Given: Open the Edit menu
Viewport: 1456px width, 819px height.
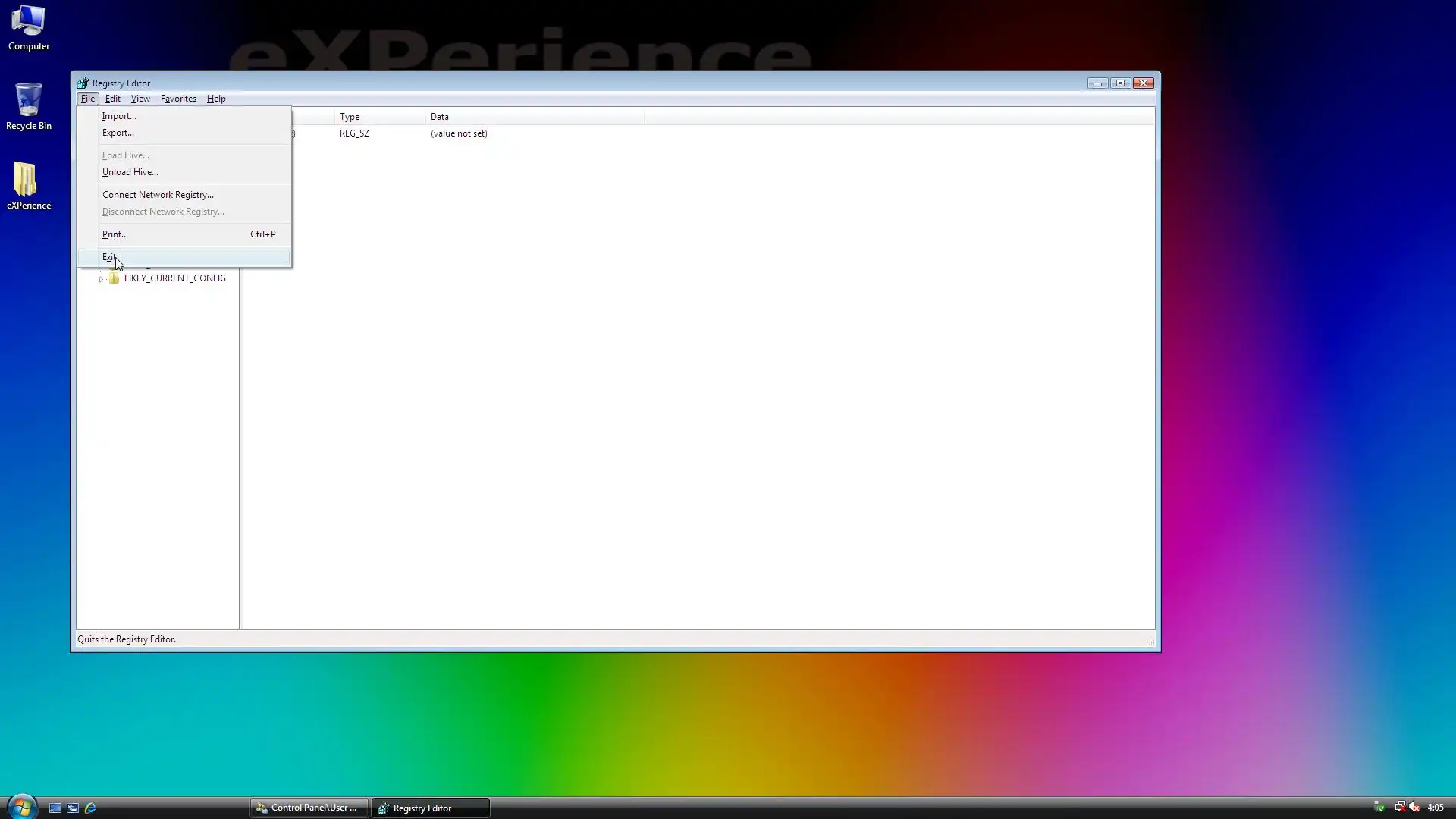Looking at the screenshot, I should click(113, 99).
